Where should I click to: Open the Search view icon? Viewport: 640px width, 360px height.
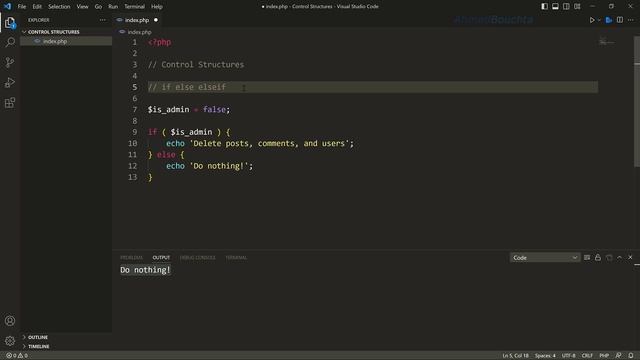click(10, 42)
